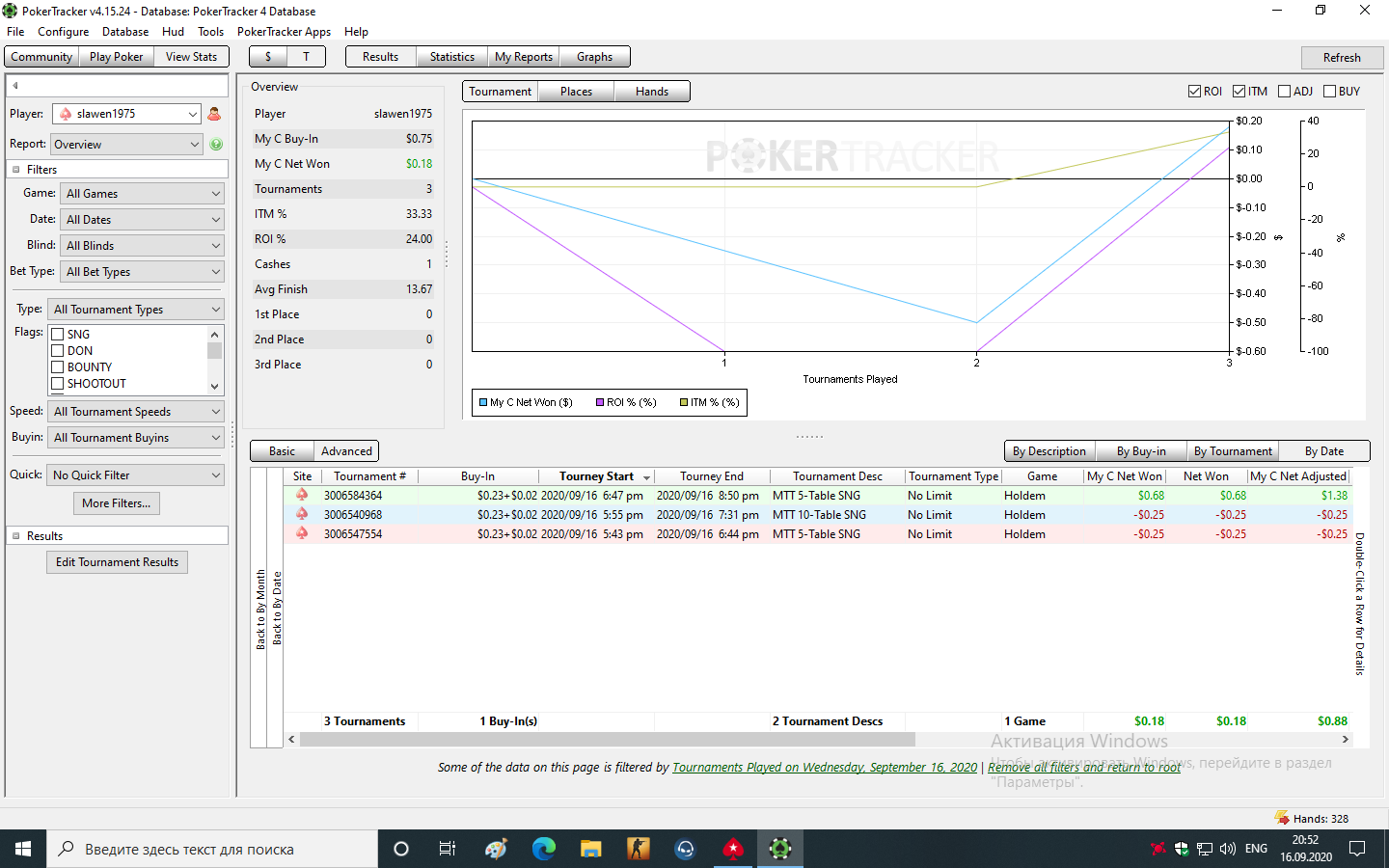Image resolution: width=1389 pixels, height=868 pixels.
Task: Open the Player dropdown showing slawen1975
Action: [126, 114]
